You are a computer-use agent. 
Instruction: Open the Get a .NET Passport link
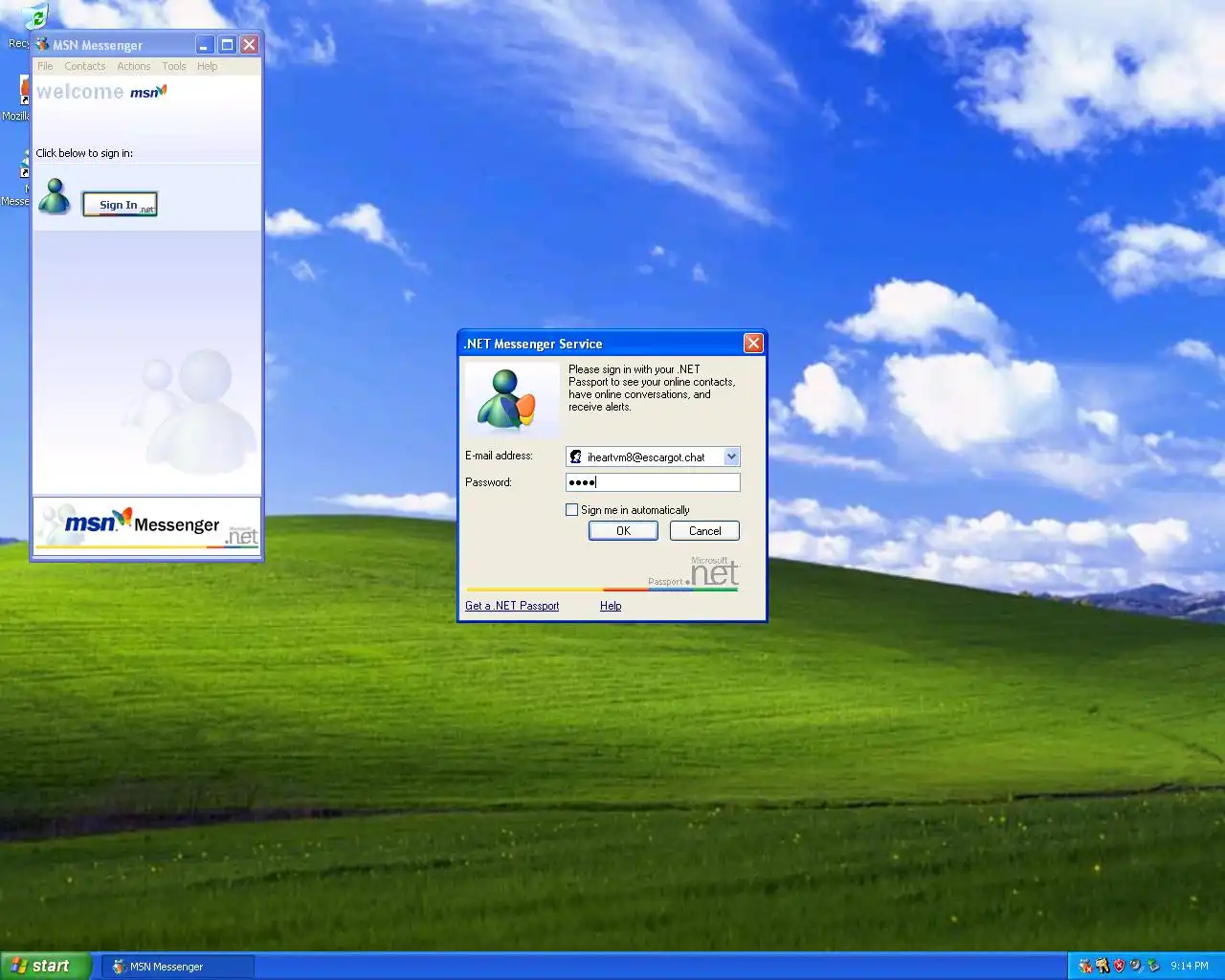tap(512, 606)
